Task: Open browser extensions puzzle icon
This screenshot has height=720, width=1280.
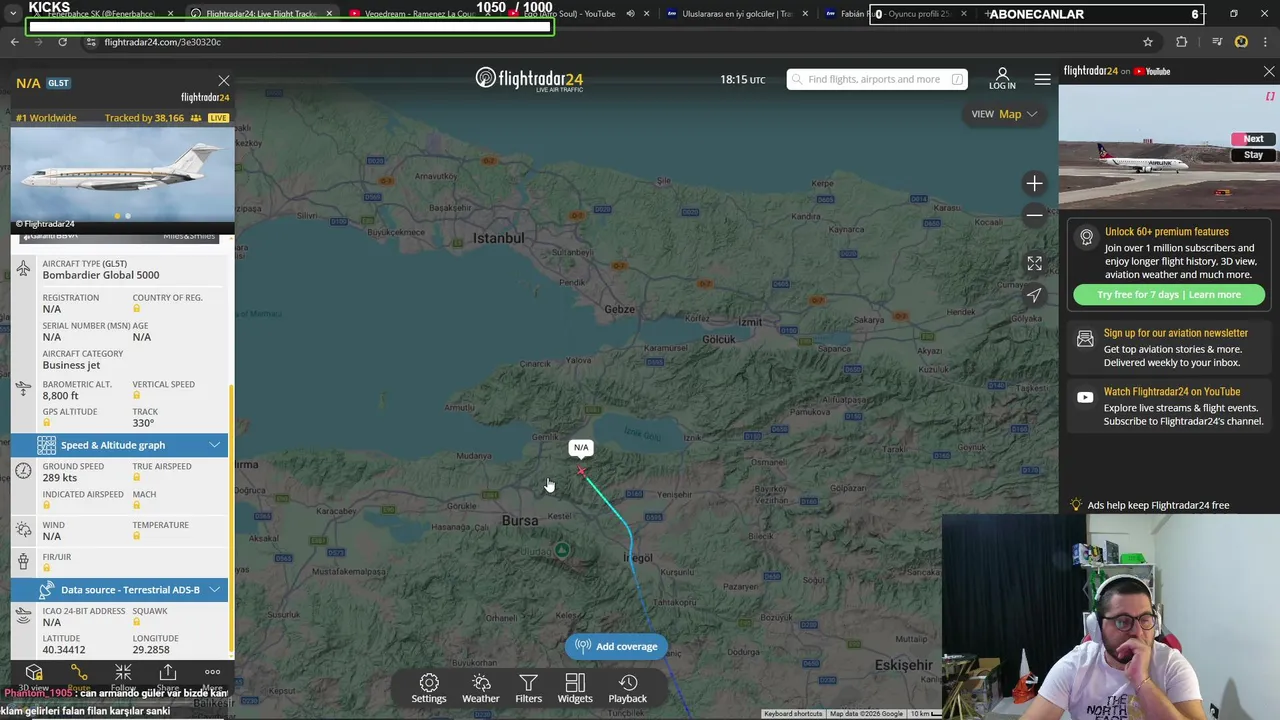Action: click(x=1182, y=42)
